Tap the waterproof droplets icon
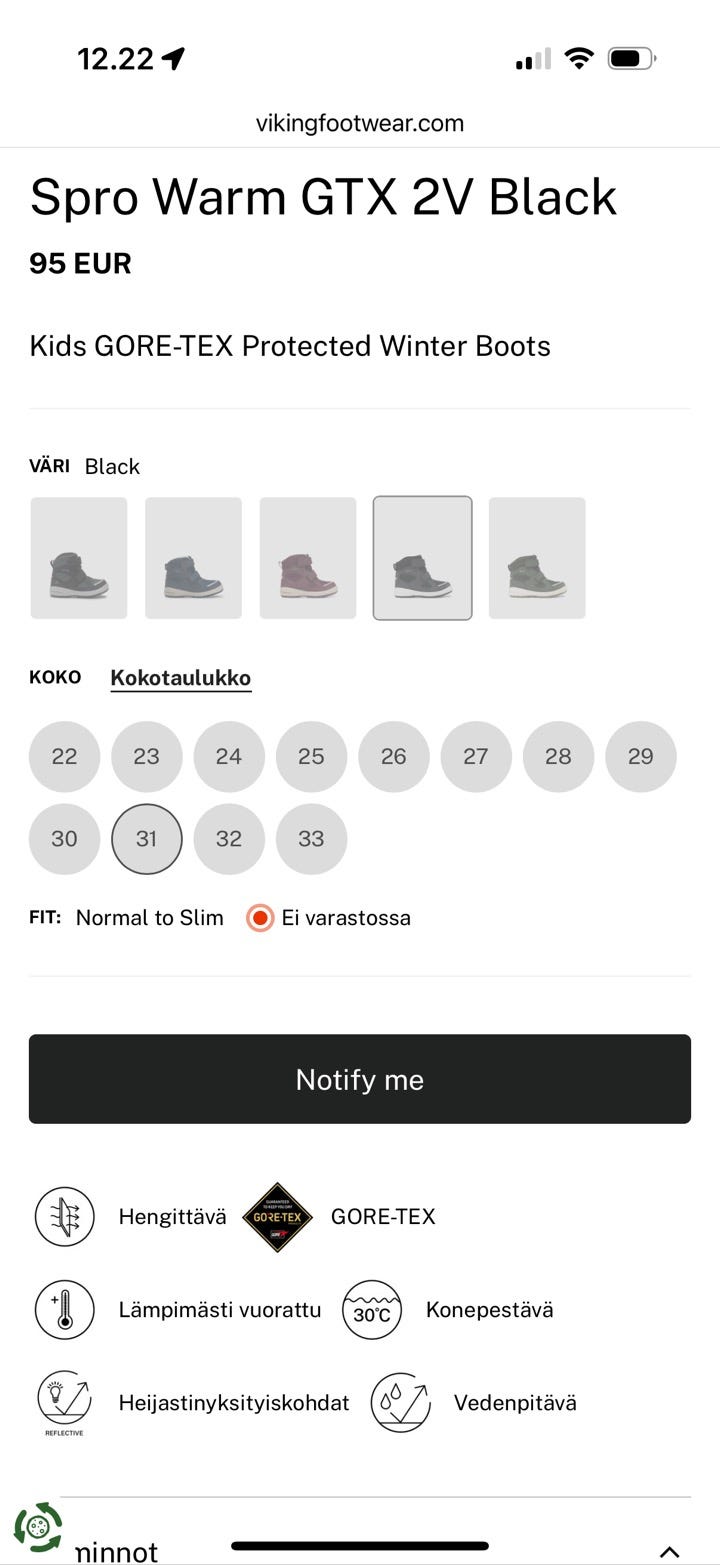Viewport: 720px width, 1565px height. 400,1402
